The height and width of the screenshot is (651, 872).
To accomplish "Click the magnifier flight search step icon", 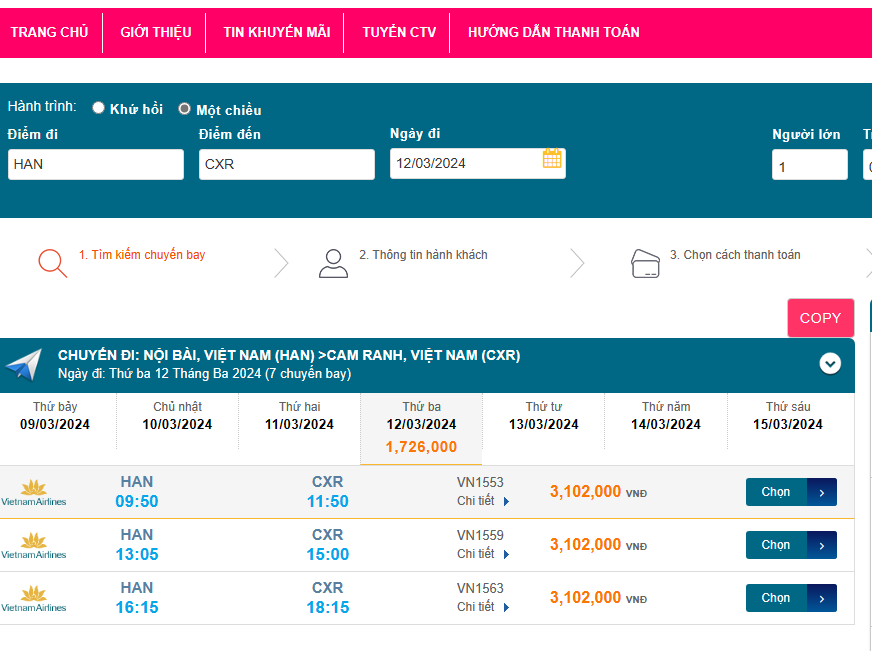I will [52, 262].
